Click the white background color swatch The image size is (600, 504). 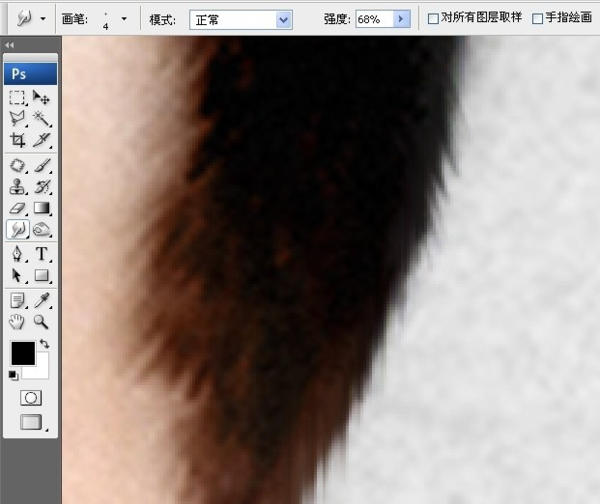tap(41, 370)
